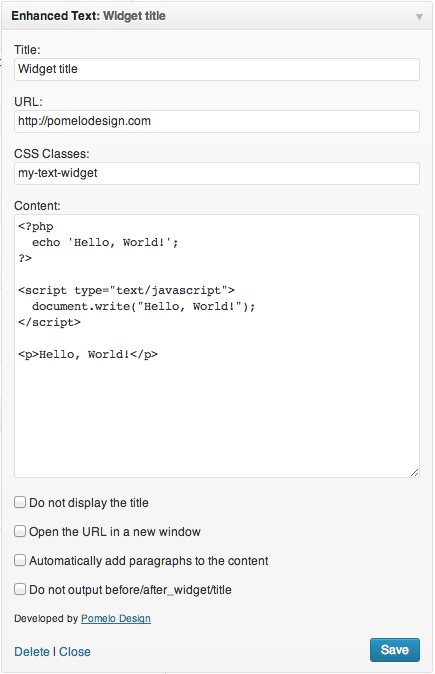435x674 pixels.
Task: Click inside the Content textarea
Action: 217,346
